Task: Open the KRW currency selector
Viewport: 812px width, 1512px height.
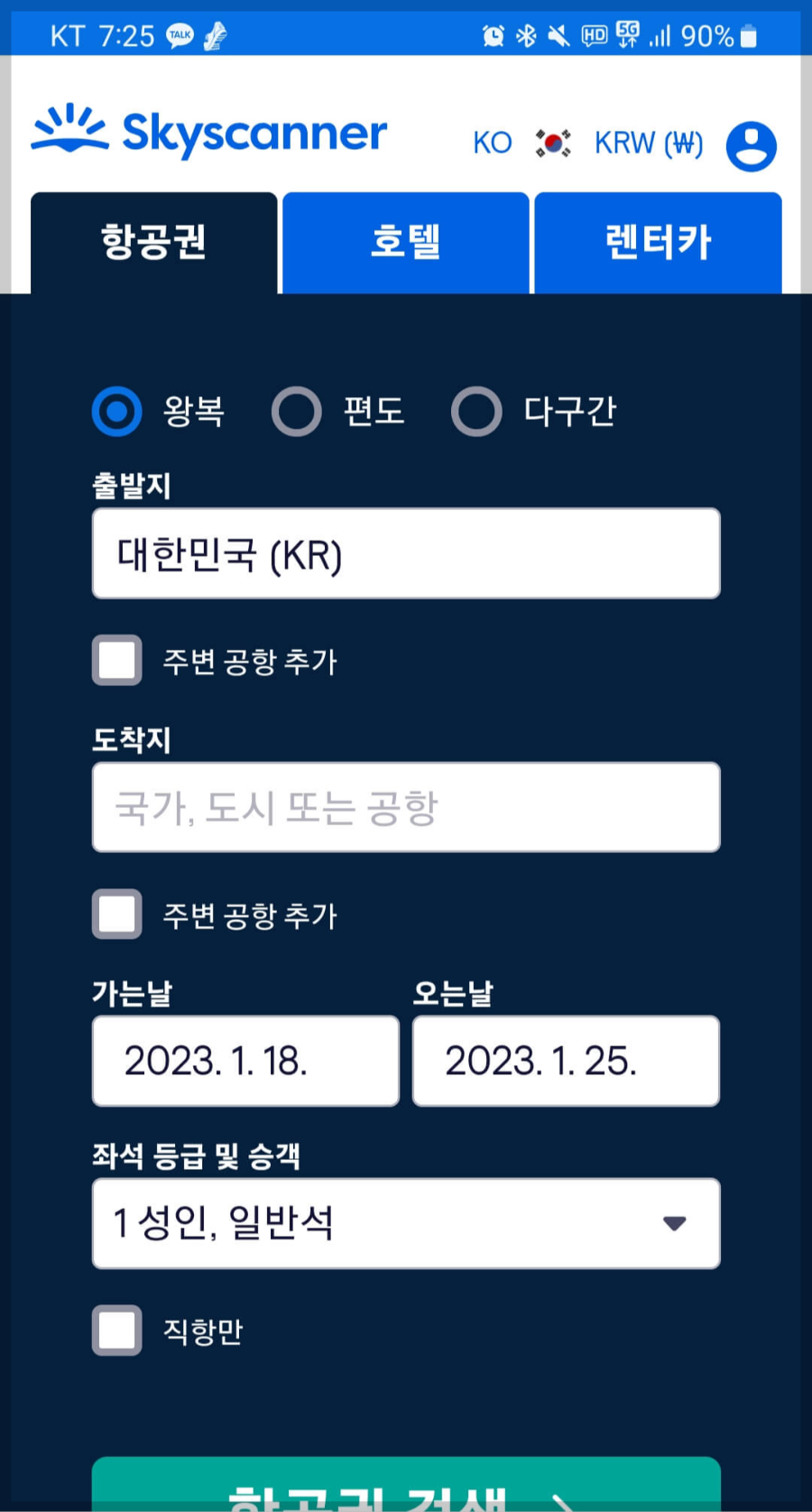Action: [648, 143]
